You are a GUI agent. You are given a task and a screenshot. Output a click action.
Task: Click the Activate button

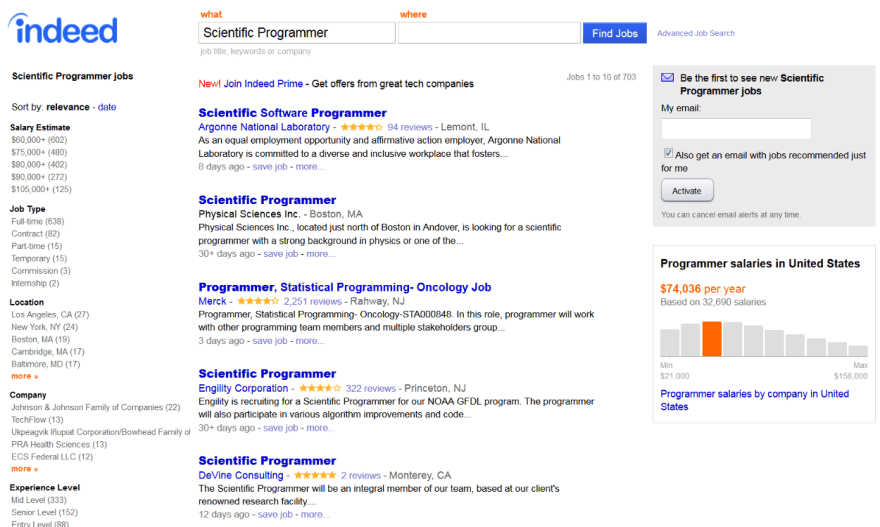pyautogui.click(x=687, y=191)
